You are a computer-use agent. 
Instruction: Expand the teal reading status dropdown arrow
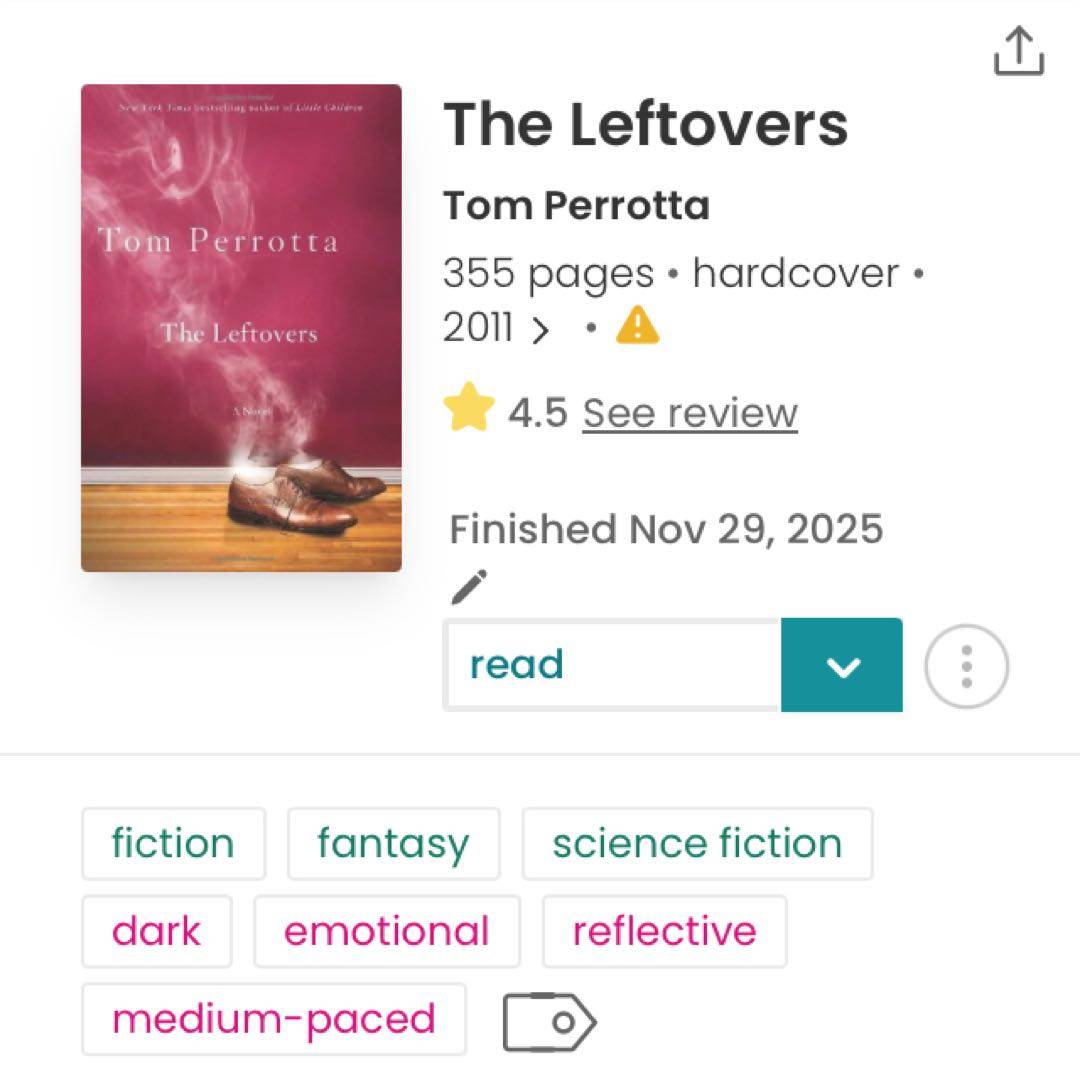click(x=842, y=666)
